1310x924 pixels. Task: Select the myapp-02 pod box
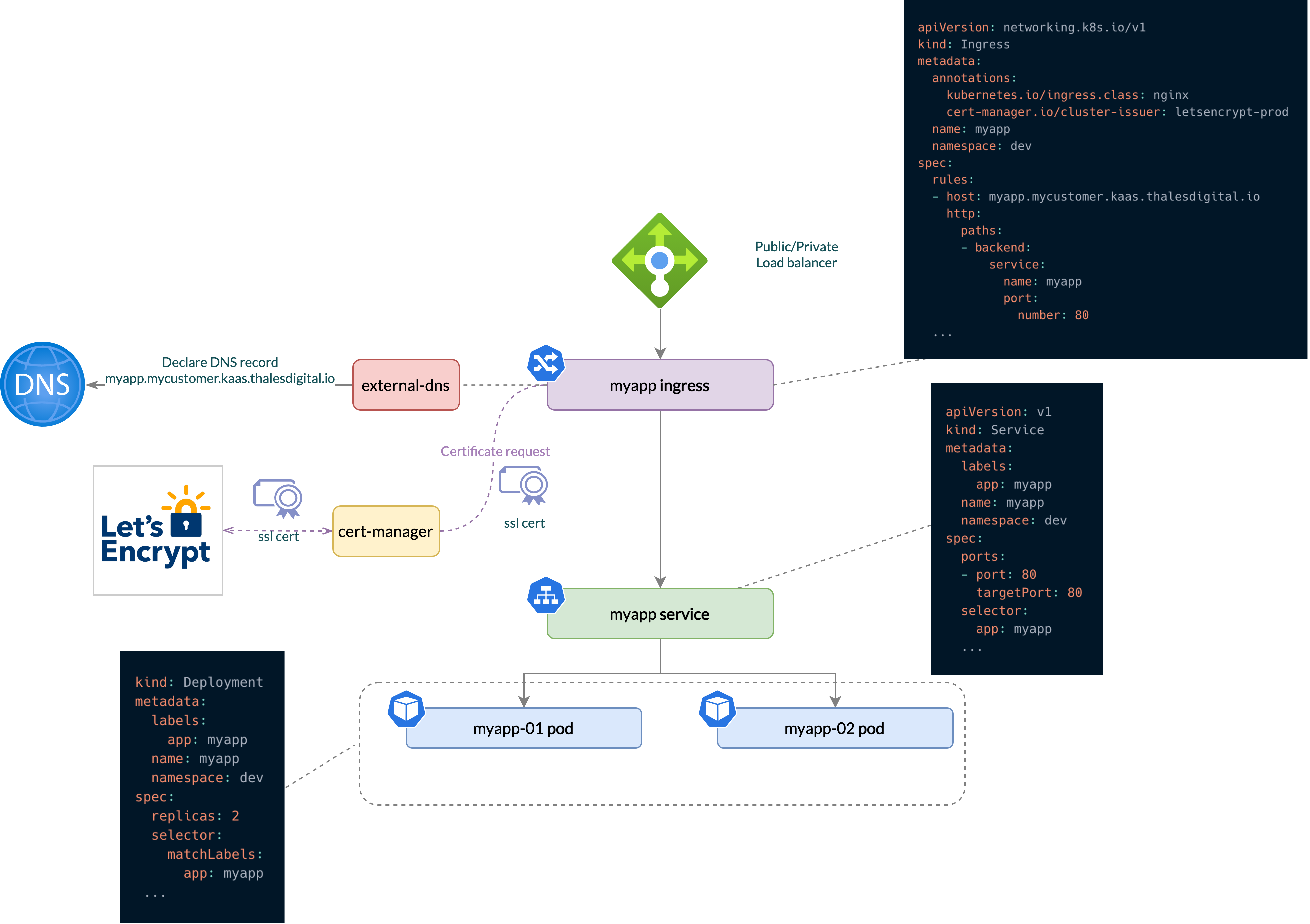click(835, 728)
